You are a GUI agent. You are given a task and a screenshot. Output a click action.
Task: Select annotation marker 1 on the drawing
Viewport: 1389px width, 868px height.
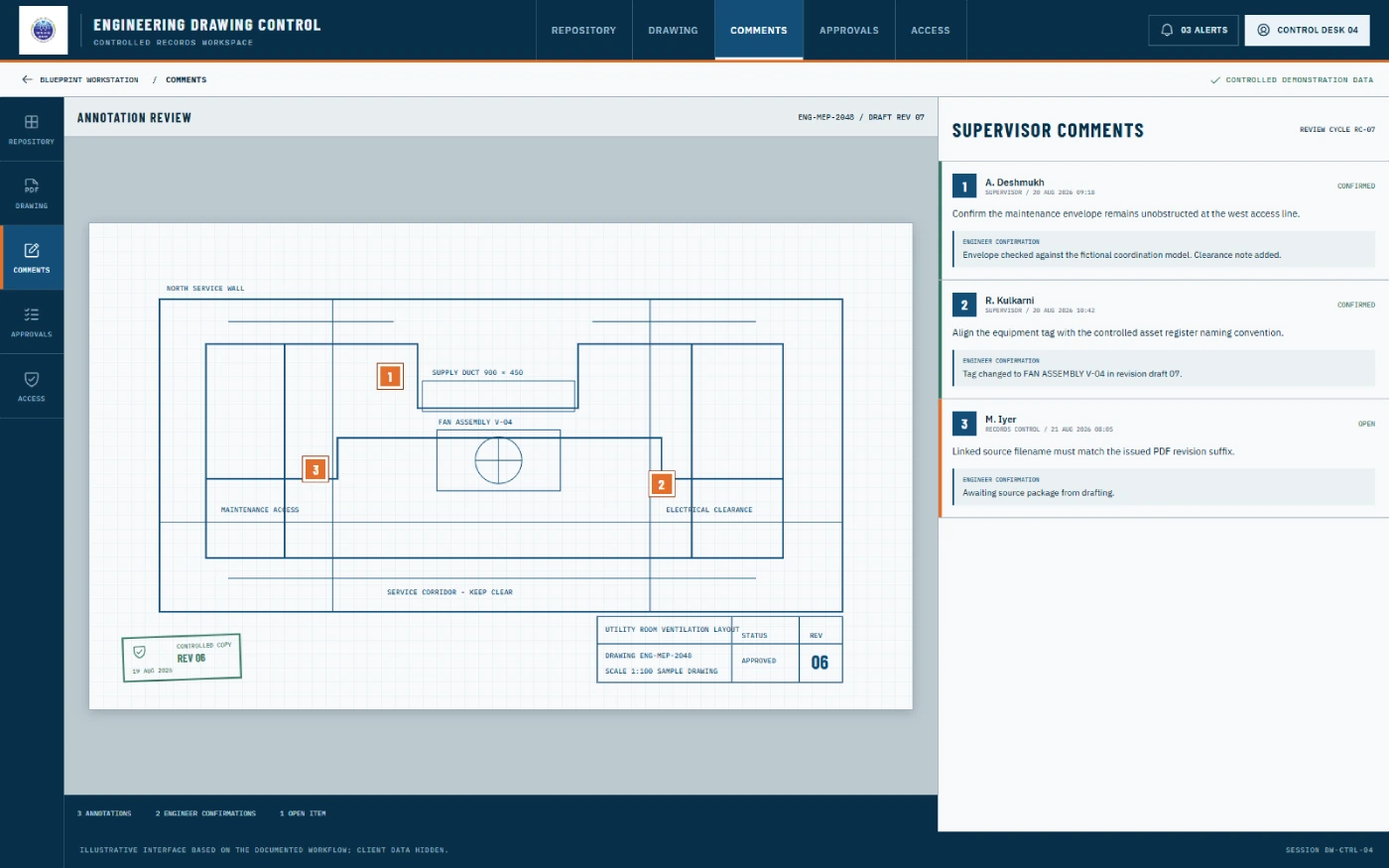(390, 376)
